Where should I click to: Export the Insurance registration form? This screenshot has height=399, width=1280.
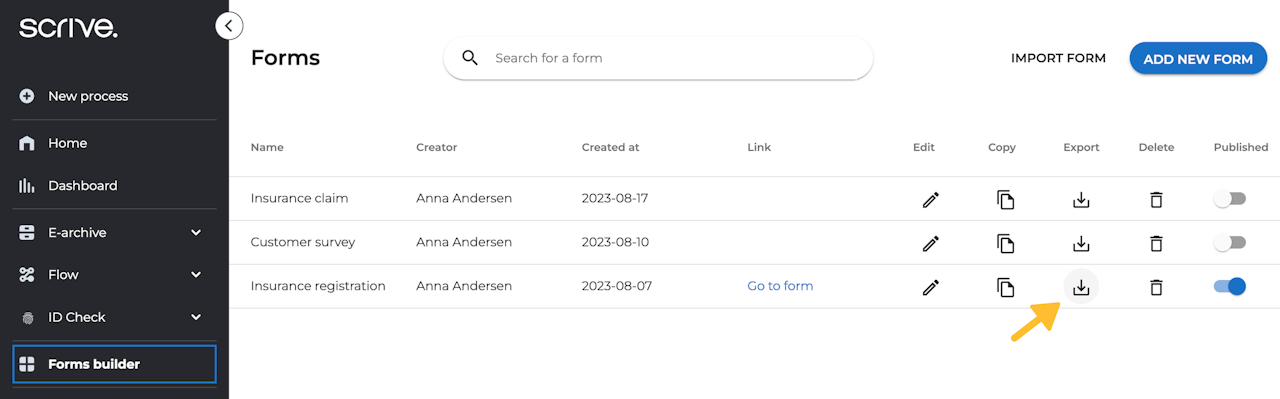1080,287
